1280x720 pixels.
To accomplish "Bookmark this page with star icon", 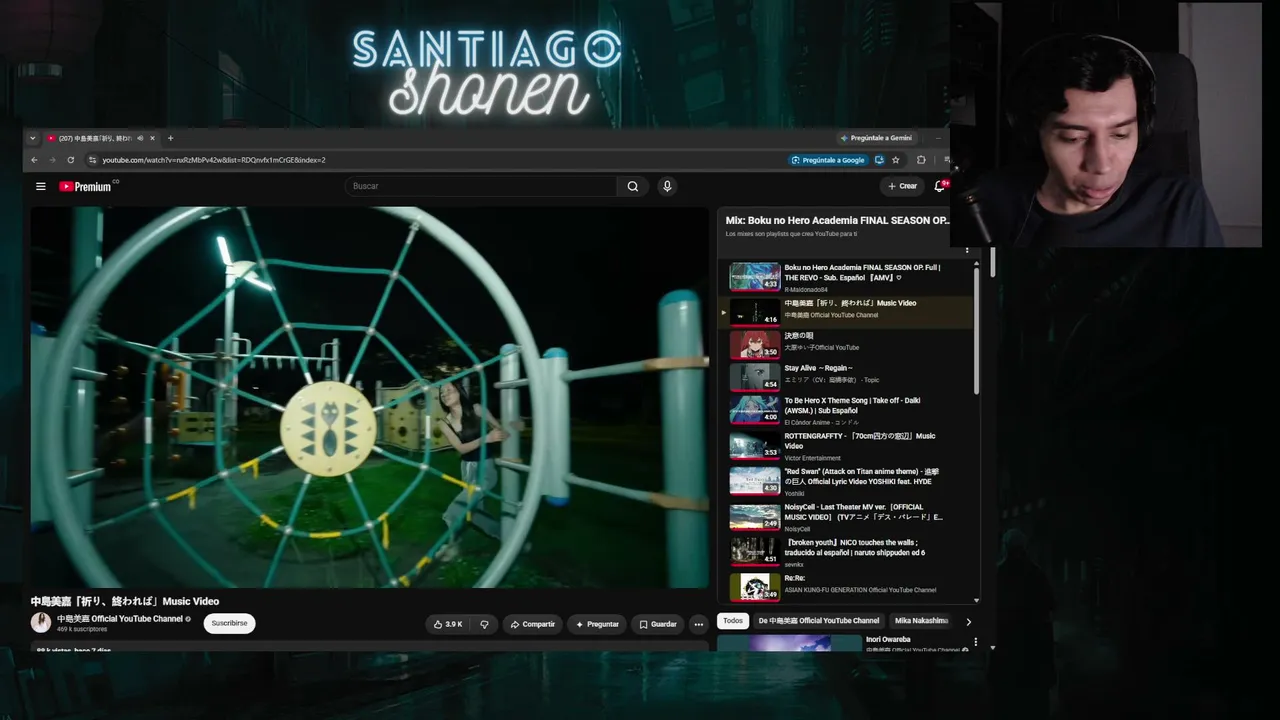I will pos(896,160).
